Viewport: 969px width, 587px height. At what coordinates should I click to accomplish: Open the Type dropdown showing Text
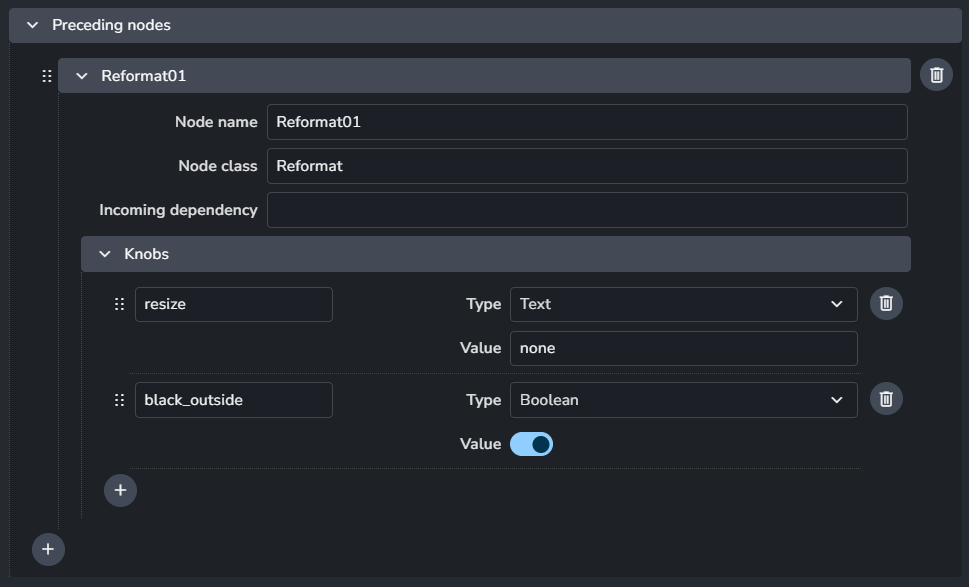pos(683,304)
